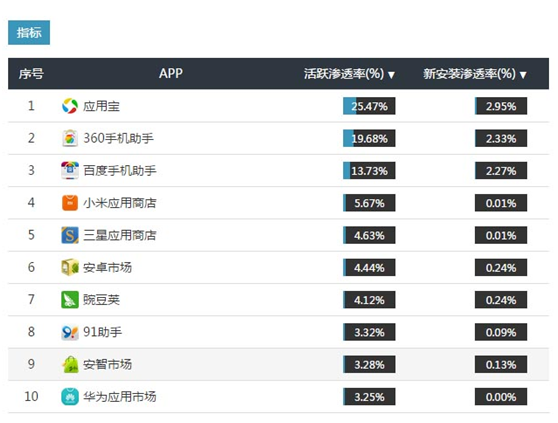
Task: Sort by 新安装渗透率 arrow
Action: click(x=523, y=75)
